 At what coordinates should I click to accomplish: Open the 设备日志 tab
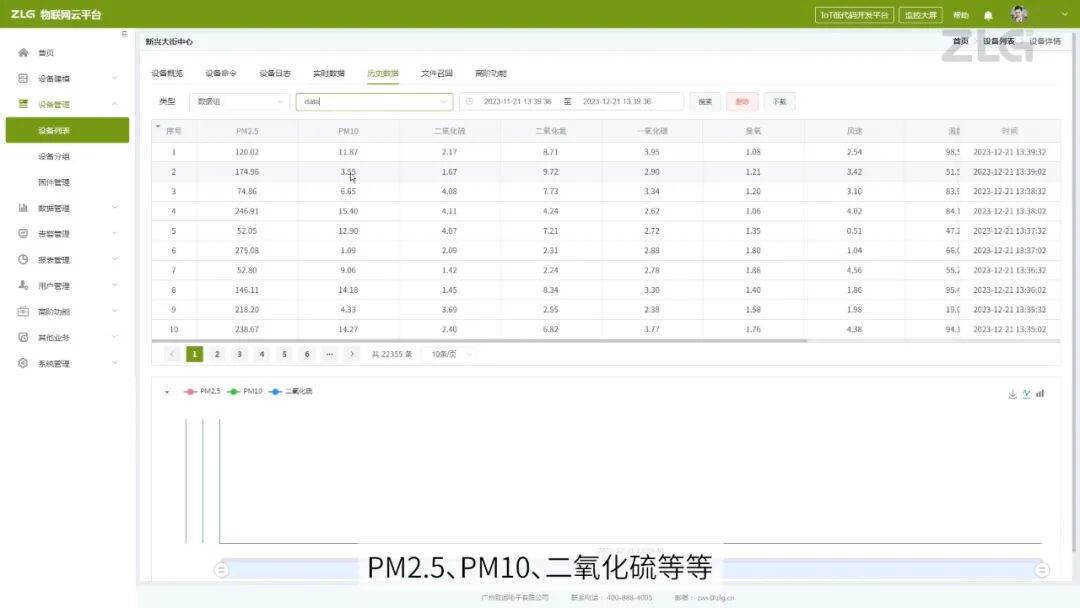[x=271, y=72]
